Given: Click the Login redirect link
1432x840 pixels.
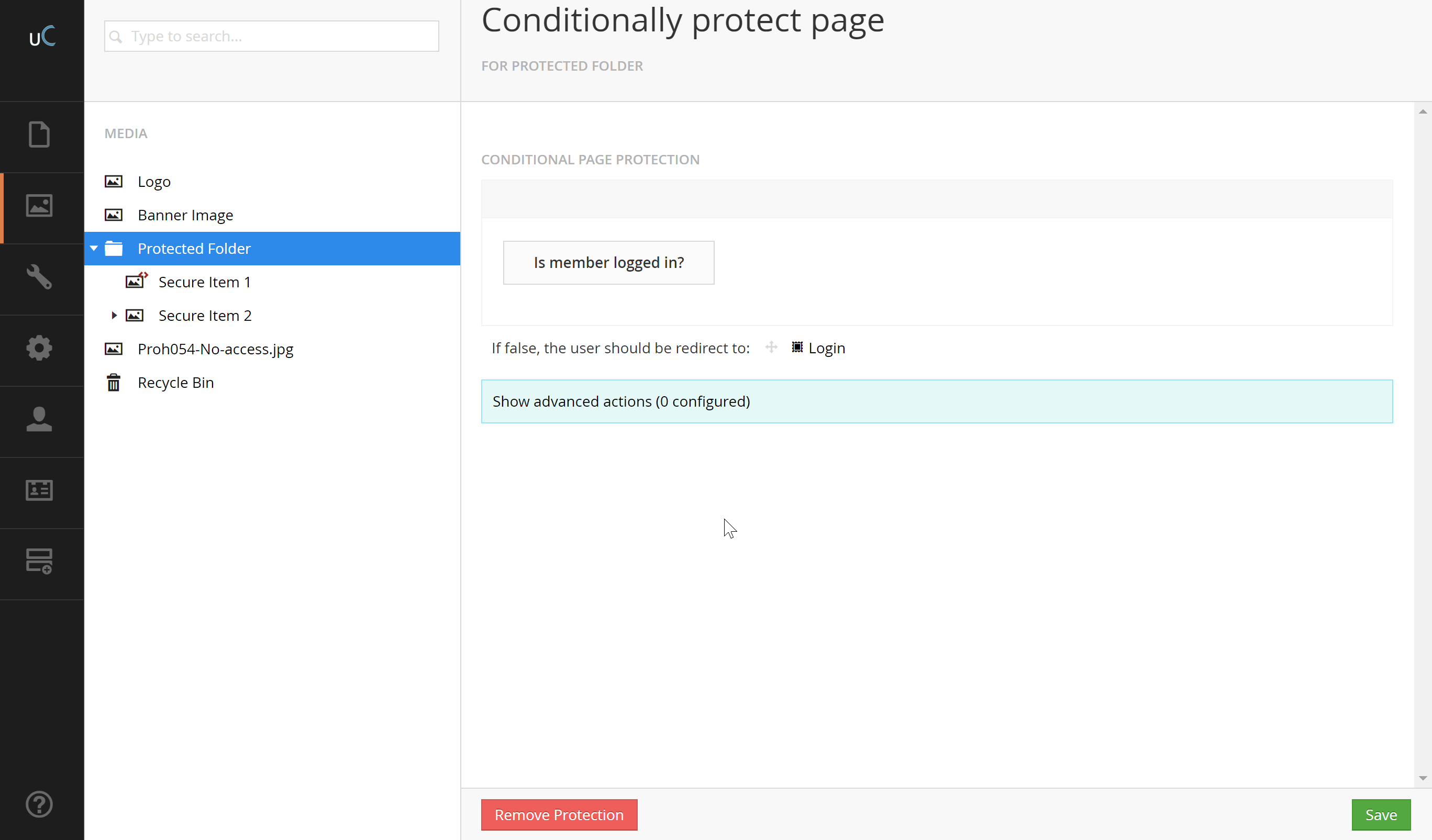Looking at the screenshot, I should click(826, 348).
